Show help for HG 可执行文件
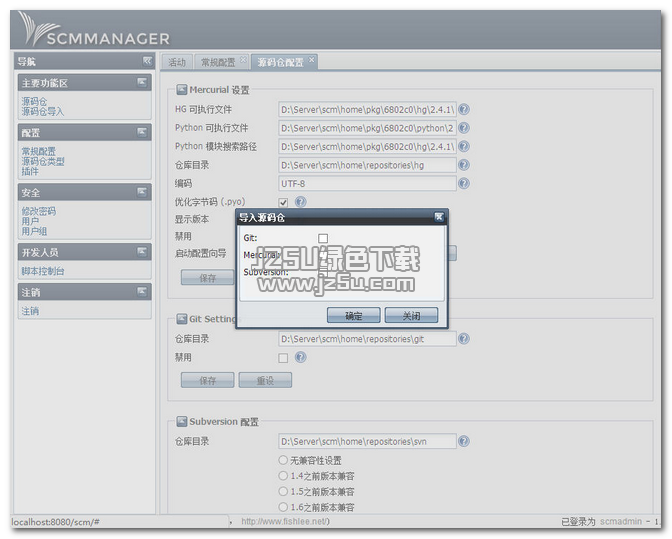The height and width of the screenshot is (539, 672). [x=464, y=110]
